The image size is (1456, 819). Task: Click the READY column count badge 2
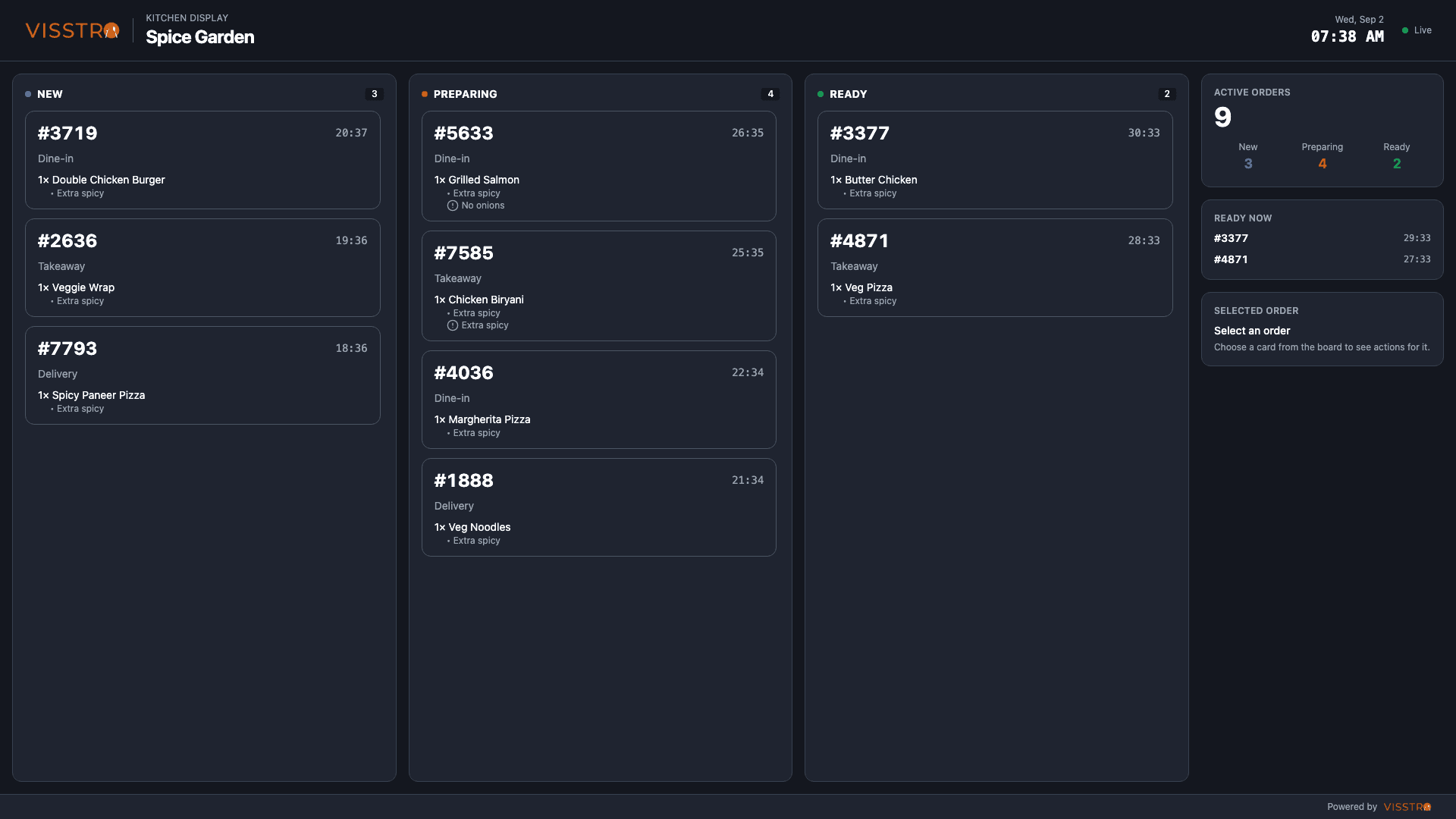1167,94
